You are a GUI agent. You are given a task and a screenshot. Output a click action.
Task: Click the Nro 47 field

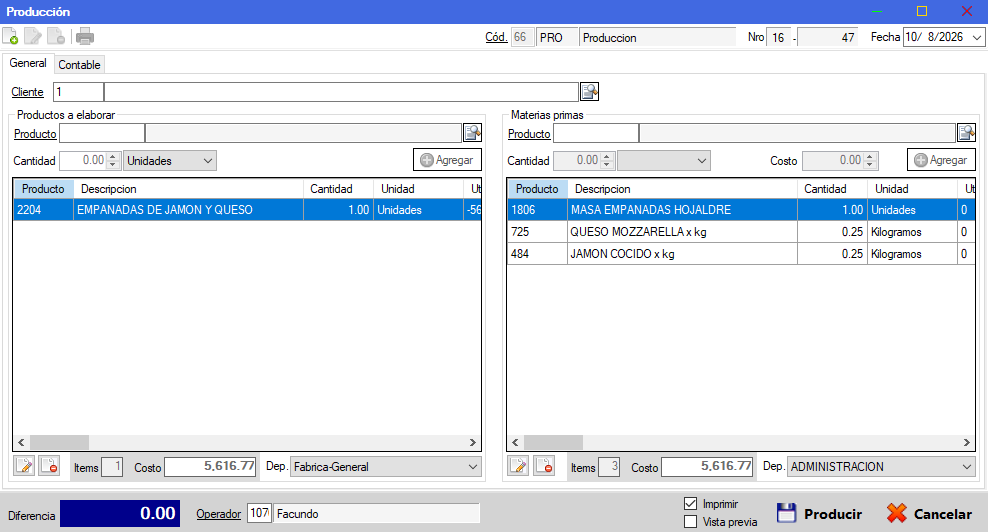pos(828,37)
